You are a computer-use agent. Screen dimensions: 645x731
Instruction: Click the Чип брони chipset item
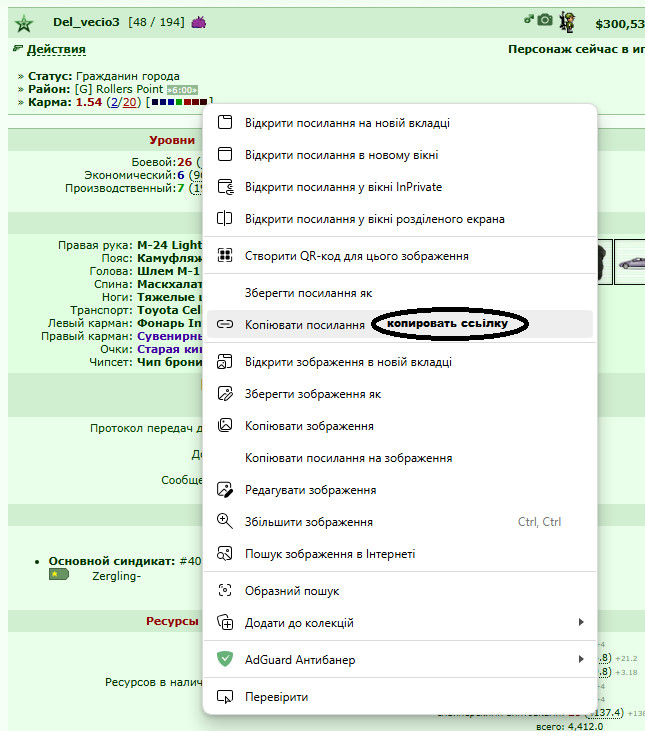click(x=170, y=362)
